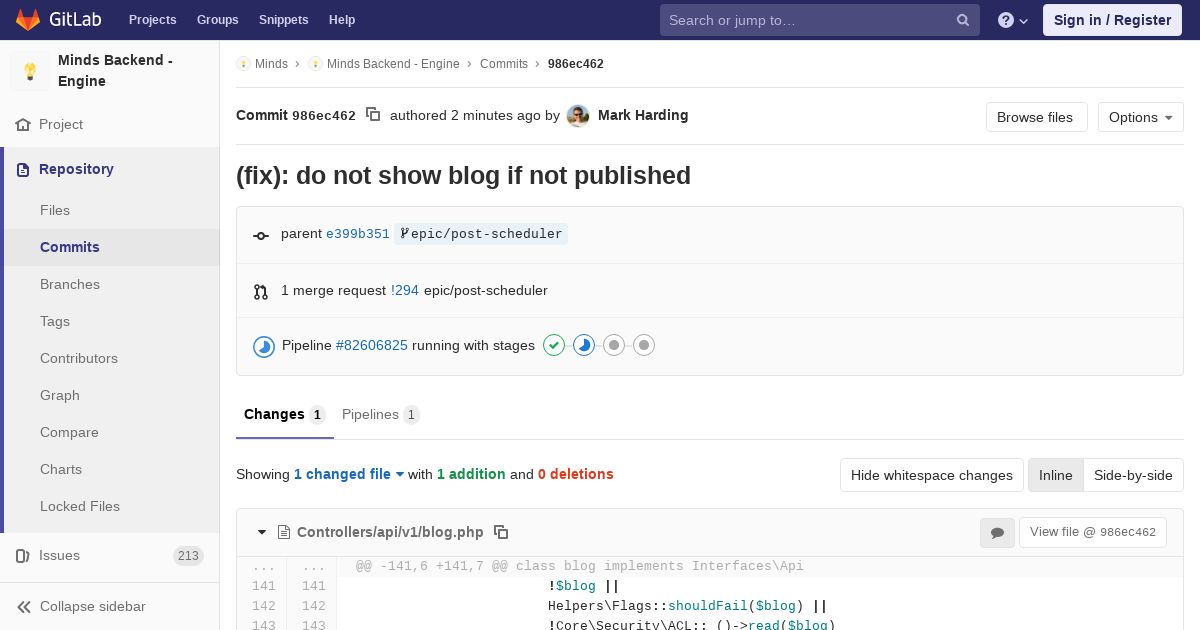This screenshot has height=630, width=1200.
Task: Open the Projects menu in navbar
Action: click(153, 20)
